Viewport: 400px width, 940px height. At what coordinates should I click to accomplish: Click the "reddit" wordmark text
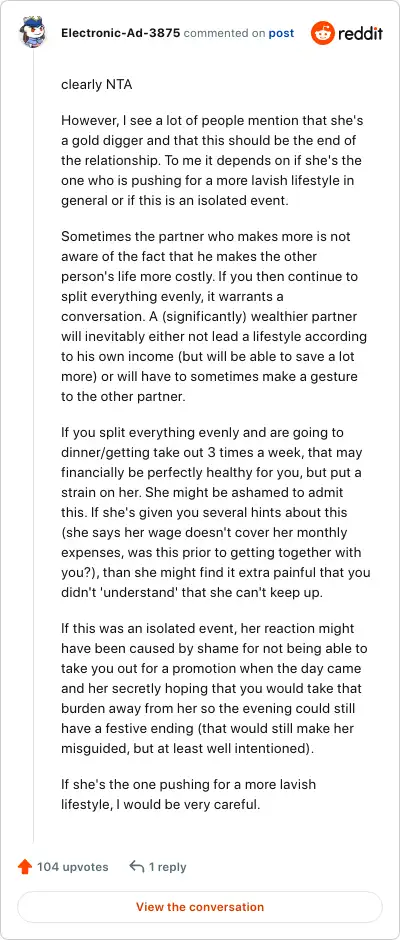(x=360, y=33)
